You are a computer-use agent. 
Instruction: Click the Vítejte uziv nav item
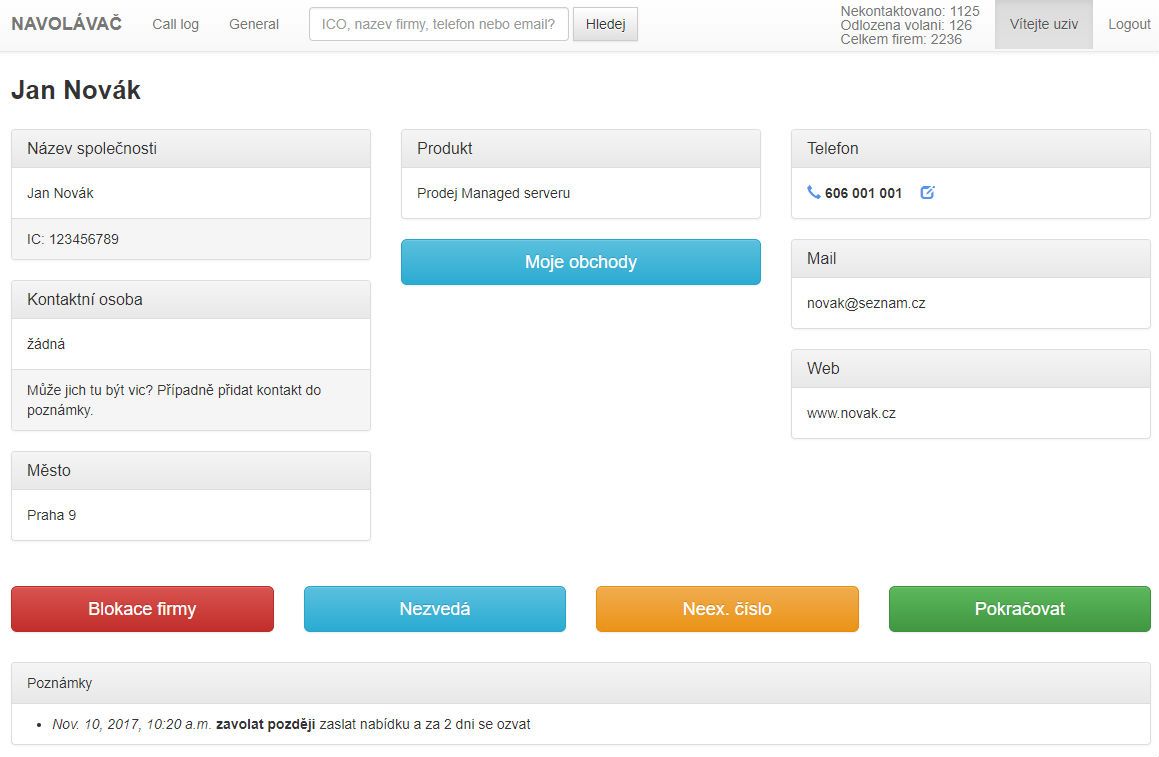pos(1043,24)
